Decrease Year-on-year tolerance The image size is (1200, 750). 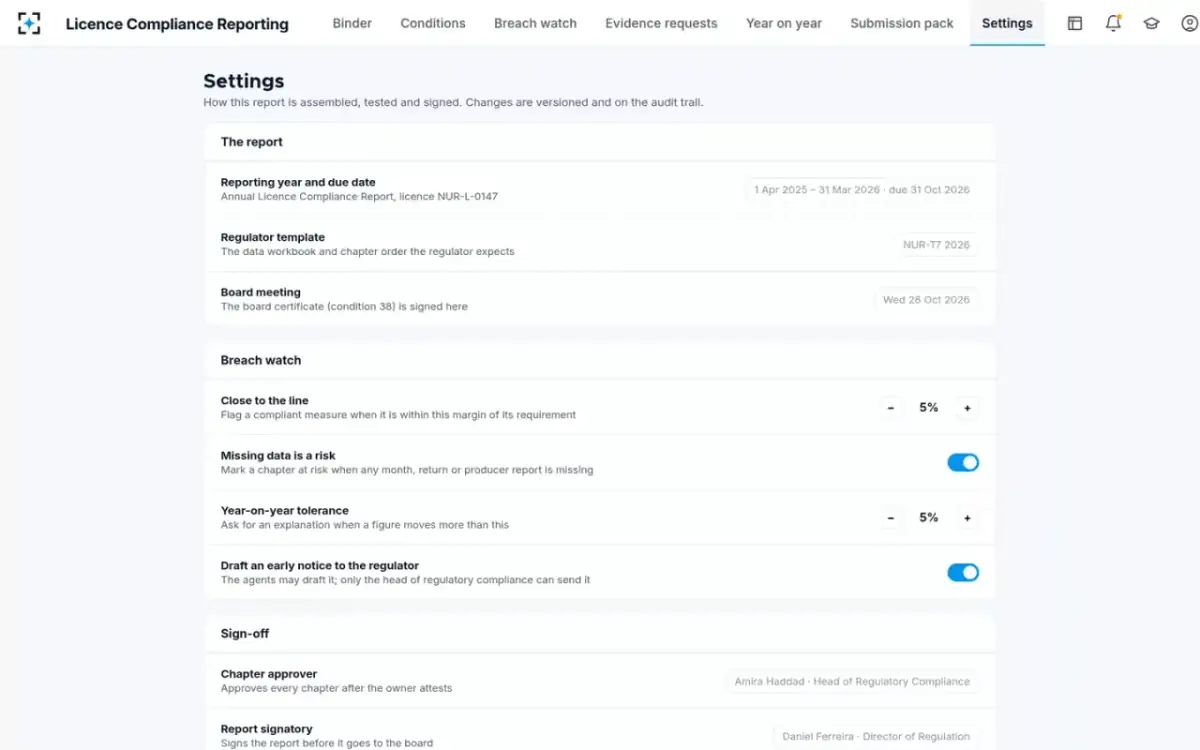pos(890,518)
